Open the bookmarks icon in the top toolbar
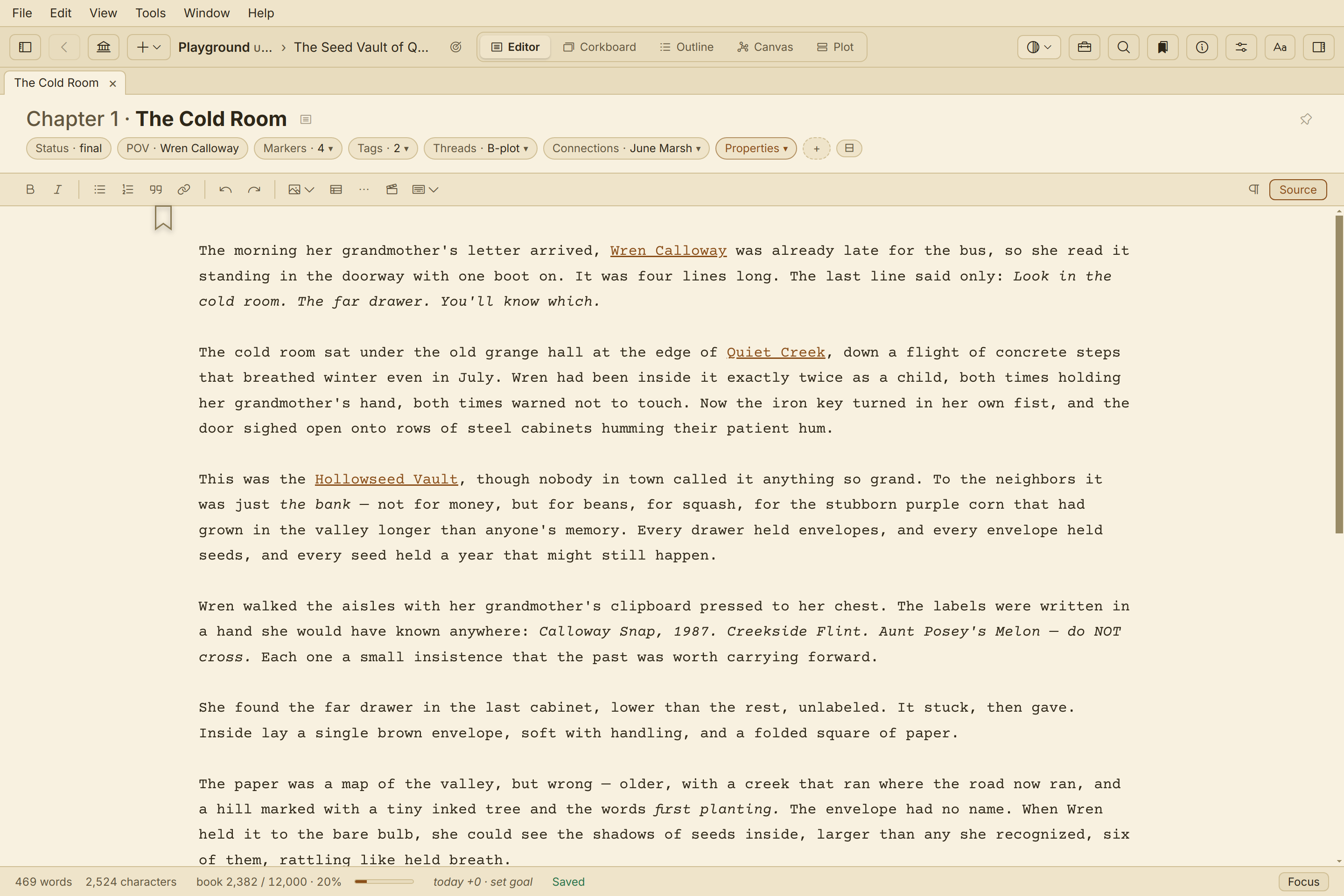Image resolution: width=1344 pixels, height=896 pixels. tap(1163, 47)
